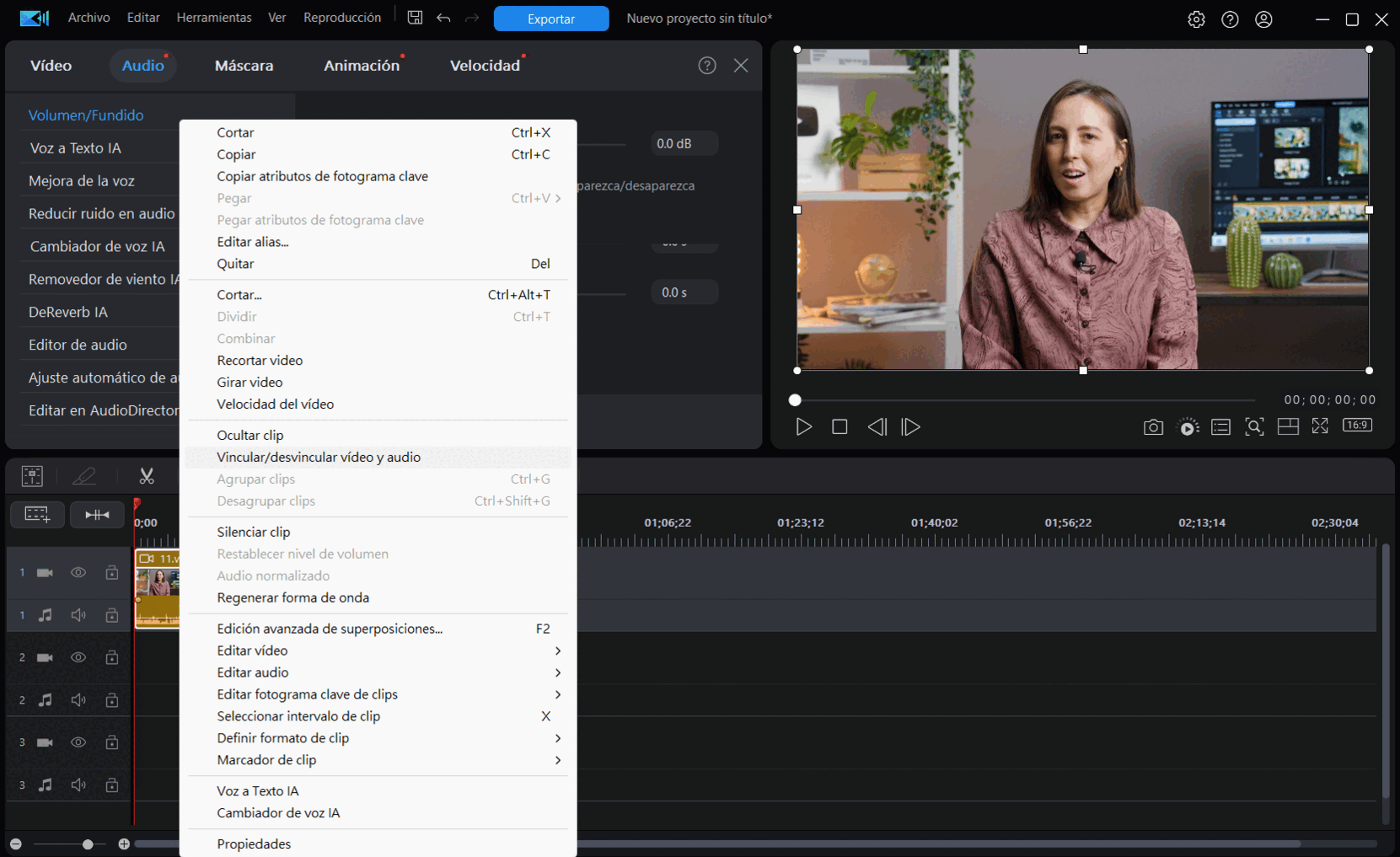This screenshot has height=857, width=1400.
Task: Undo the last action
Action: point(443,18)
